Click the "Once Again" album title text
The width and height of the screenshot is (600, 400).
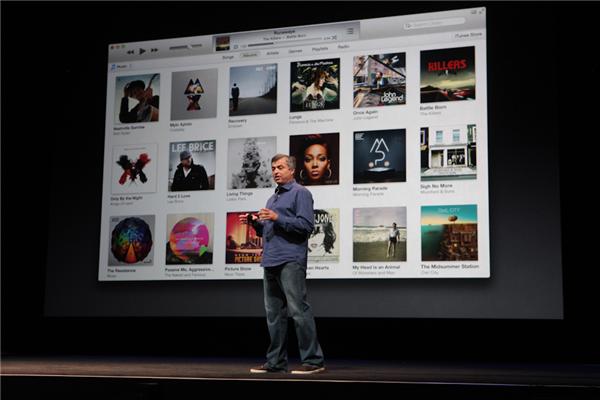365,113
